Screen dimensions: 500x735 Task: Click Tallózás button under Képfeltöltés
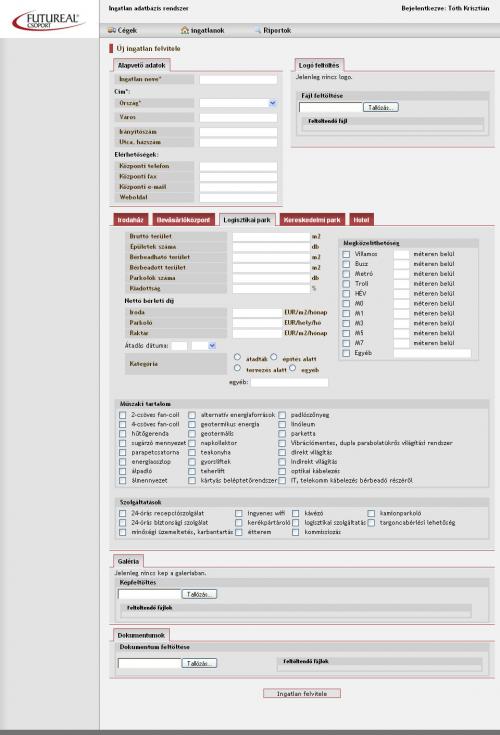click(199, 594)
